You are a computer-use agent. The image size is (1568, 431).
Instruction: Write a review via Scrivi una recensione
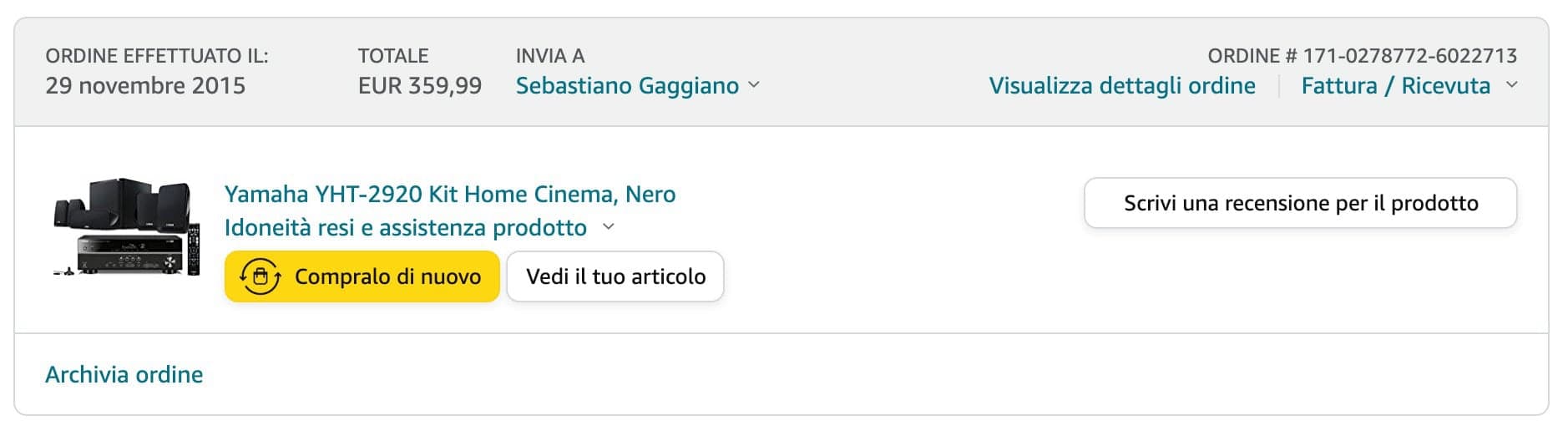coord(1300,203)
